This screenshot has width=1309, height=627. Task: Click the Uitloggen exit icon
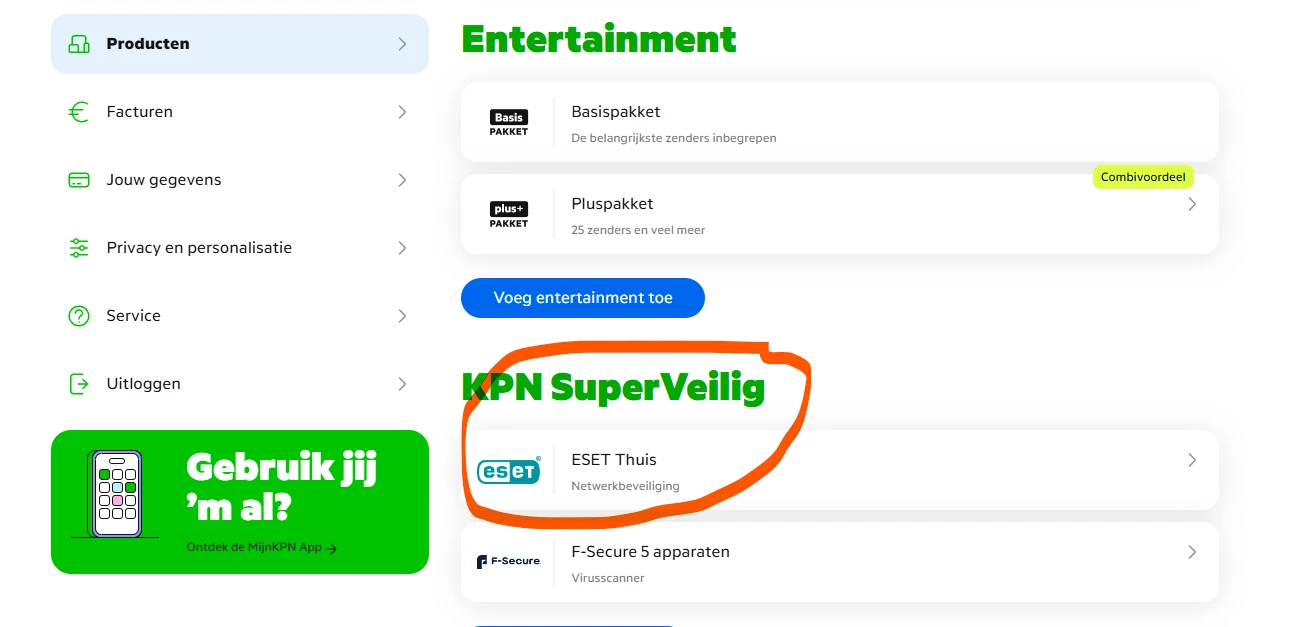[x=79, y=384]
